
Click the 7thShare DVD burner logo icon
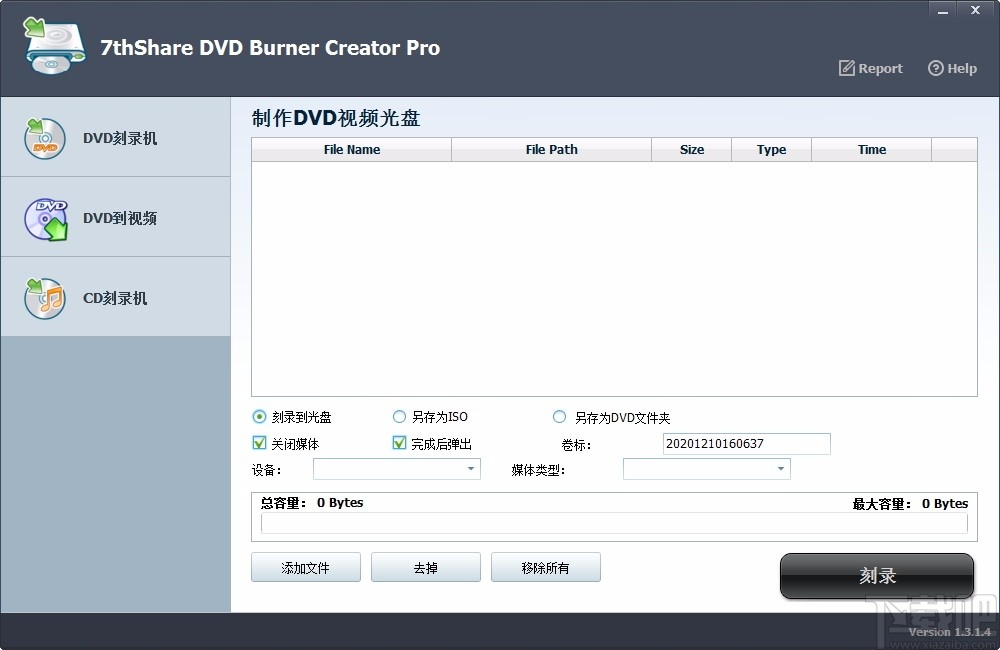coord(52,44)
